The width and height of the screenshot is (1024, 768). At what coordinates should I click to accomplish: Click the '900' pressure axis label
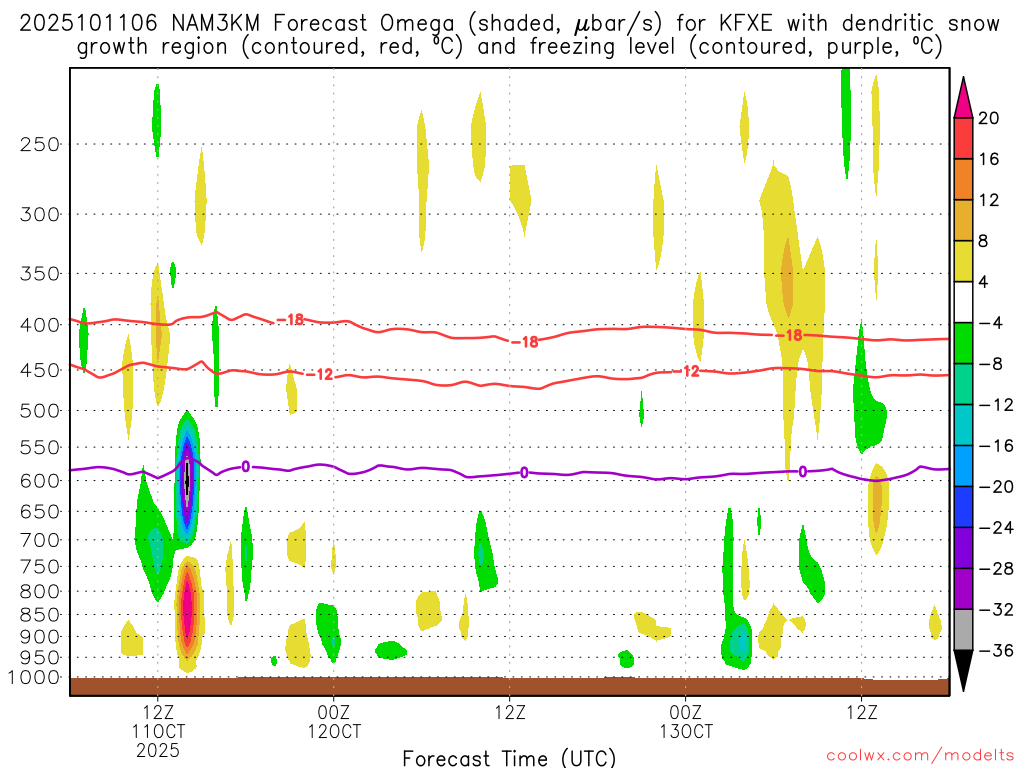click(x=40, y=637)
